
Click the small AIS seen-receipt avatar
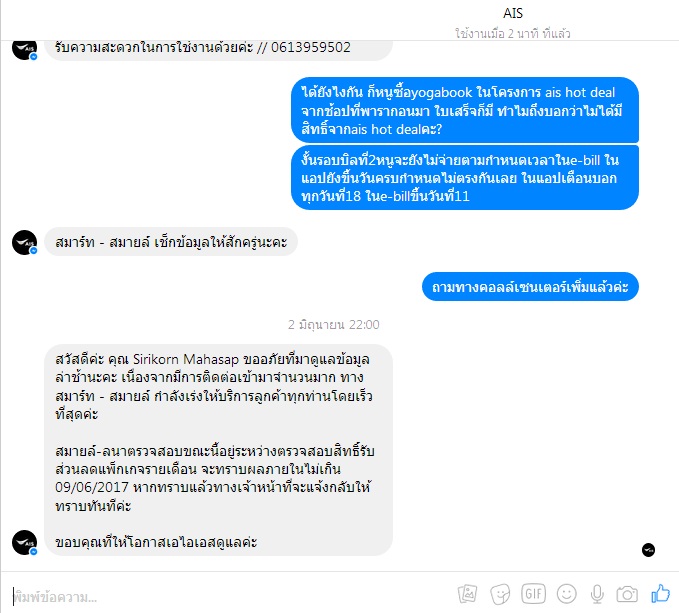tap(648, 550)
